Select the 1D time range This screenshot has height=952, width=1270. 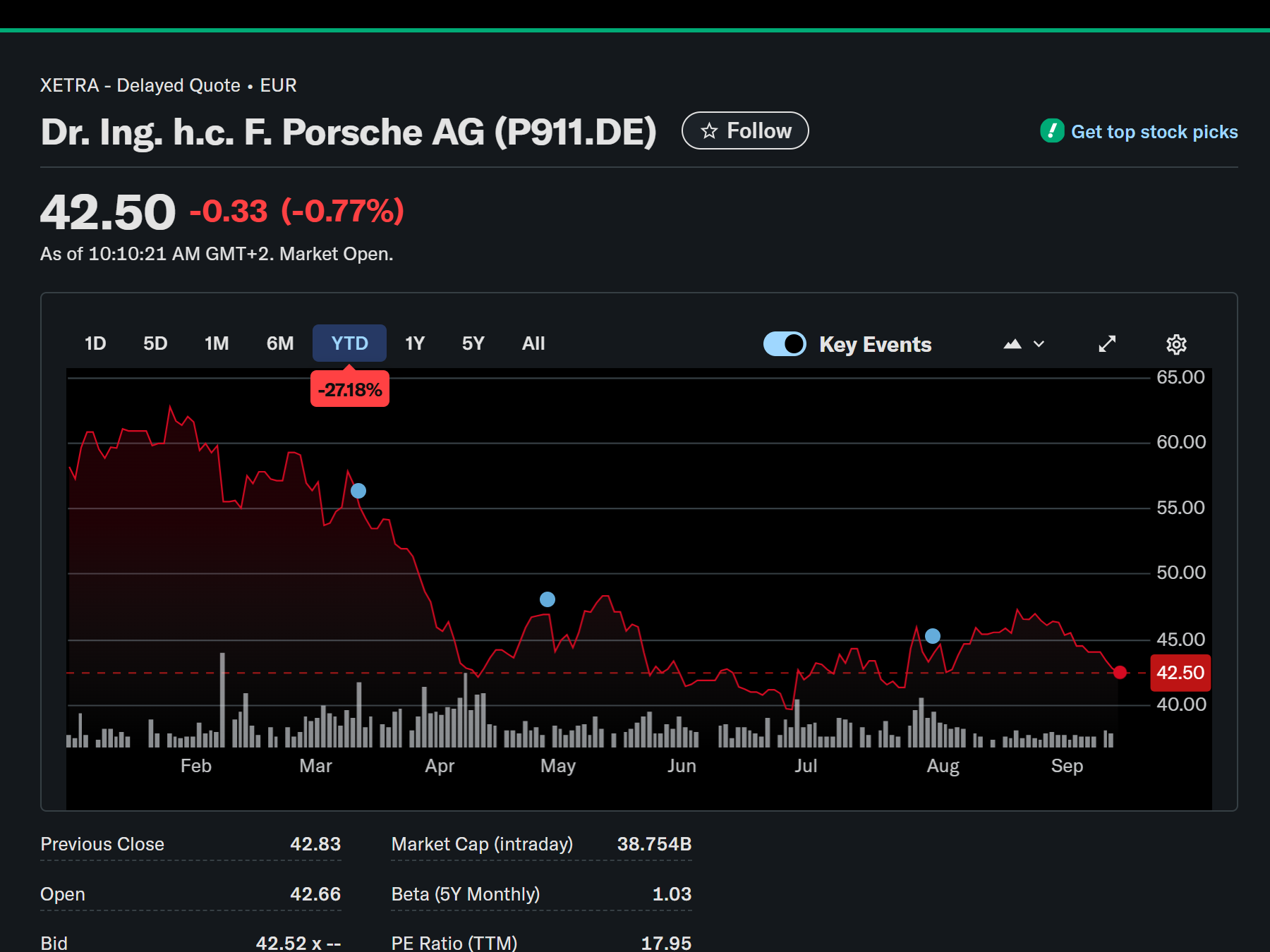tap(95, 343)
